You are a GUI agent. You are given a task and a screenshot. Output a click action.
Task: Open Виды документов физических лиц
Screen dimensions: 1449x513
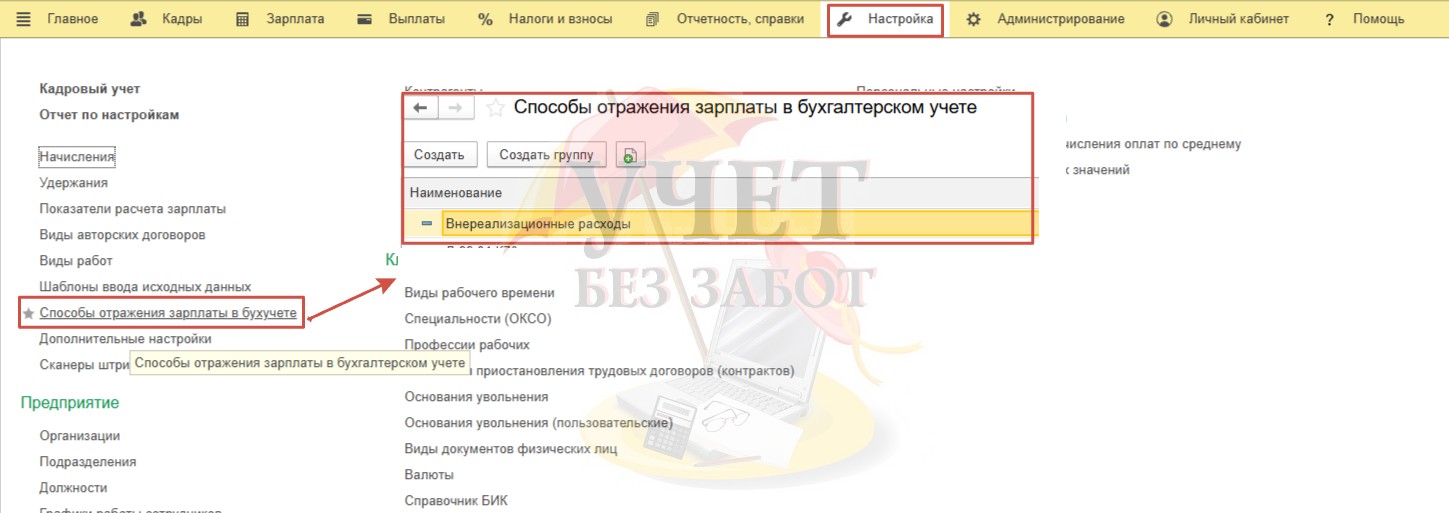(510, 448)
